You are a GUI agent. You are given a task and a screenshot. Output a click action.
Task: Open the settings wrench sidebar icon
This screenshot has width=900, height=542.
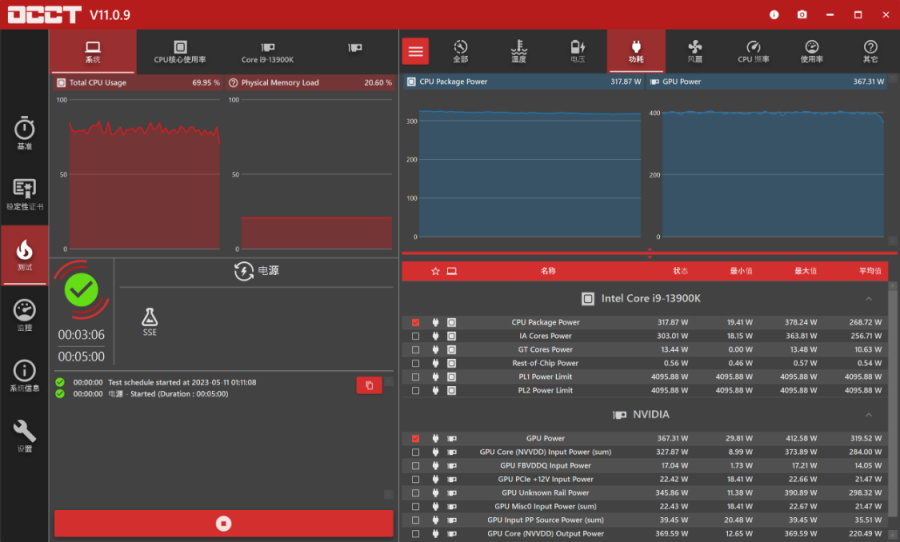coord(24,436)
